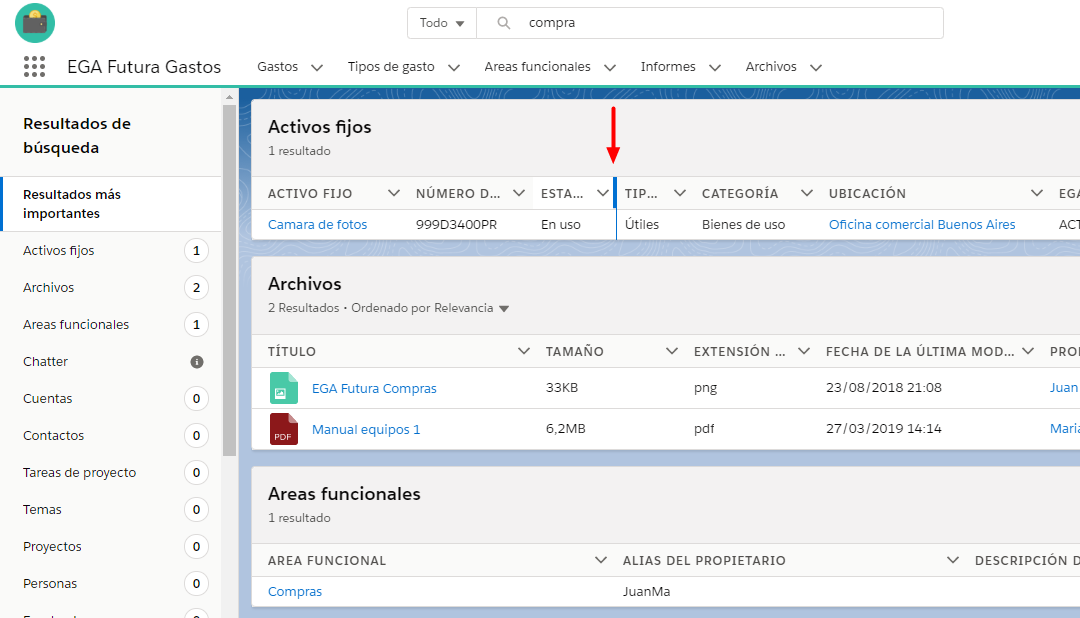This screenshot has width=1080, height=618.
Task: Open the App Launcher grid icon
Action: pyautogui.click(x=34, y=67)
